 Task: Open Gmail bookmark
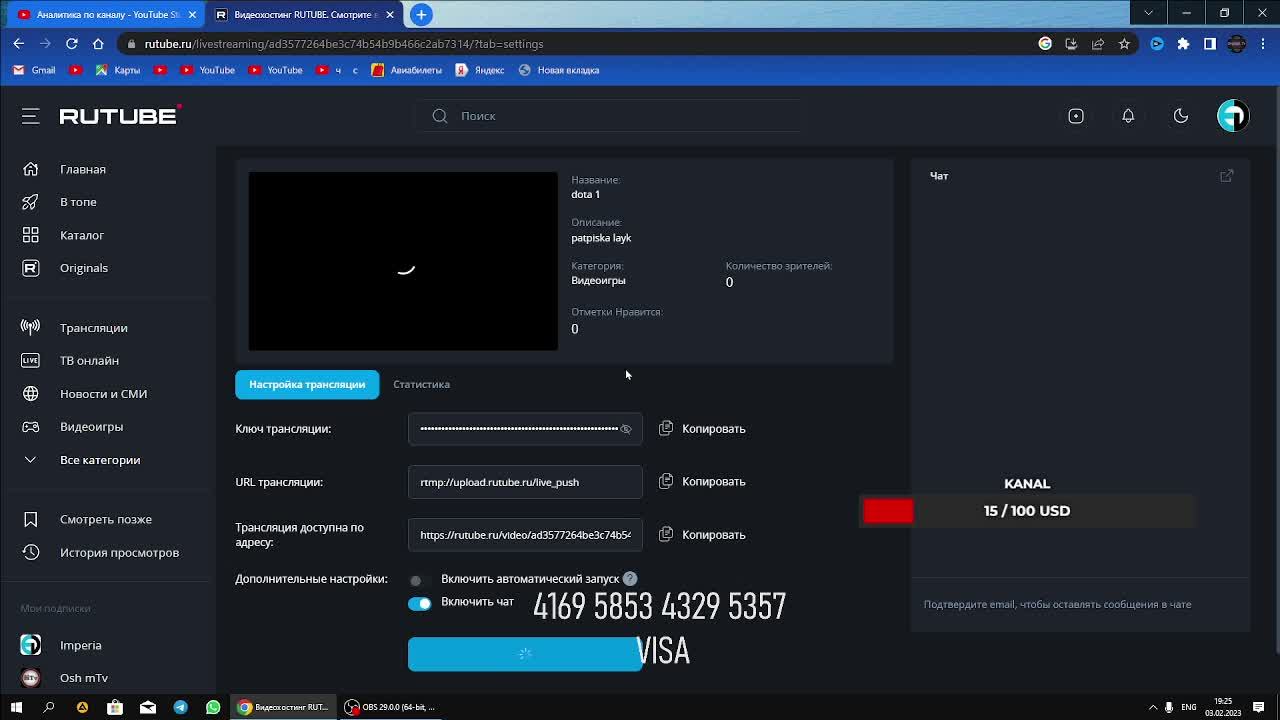click(34, 70)
